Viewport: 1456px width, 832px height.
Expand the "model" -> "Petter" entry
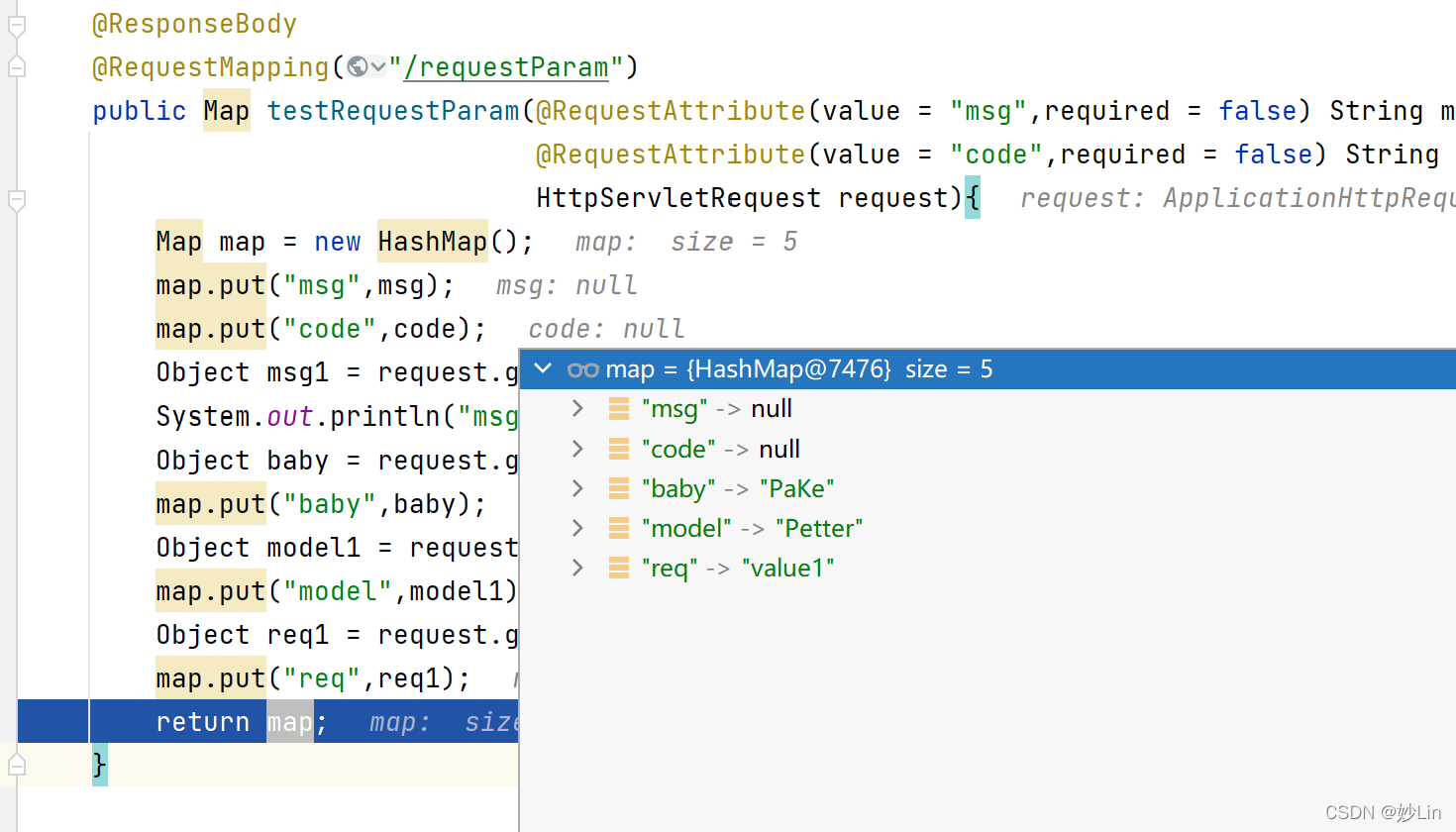coord(577,527)
